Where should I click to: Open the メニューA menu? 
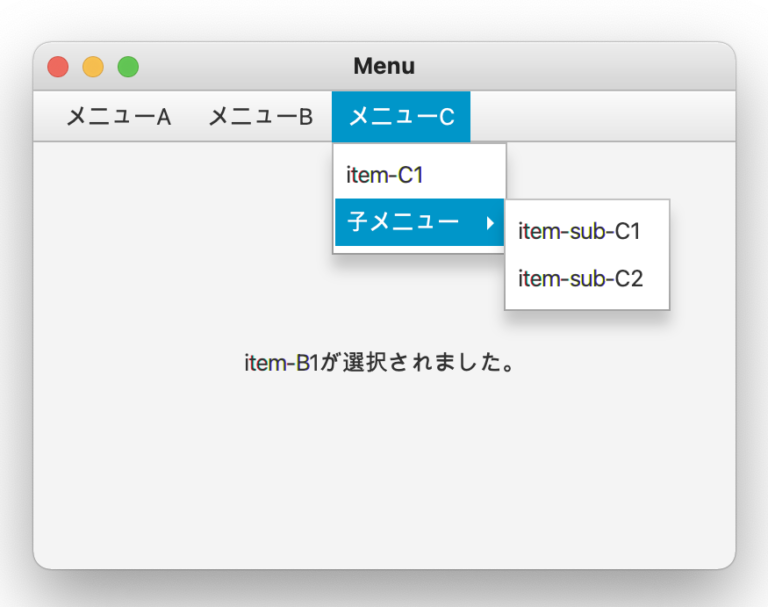point(119,117)
